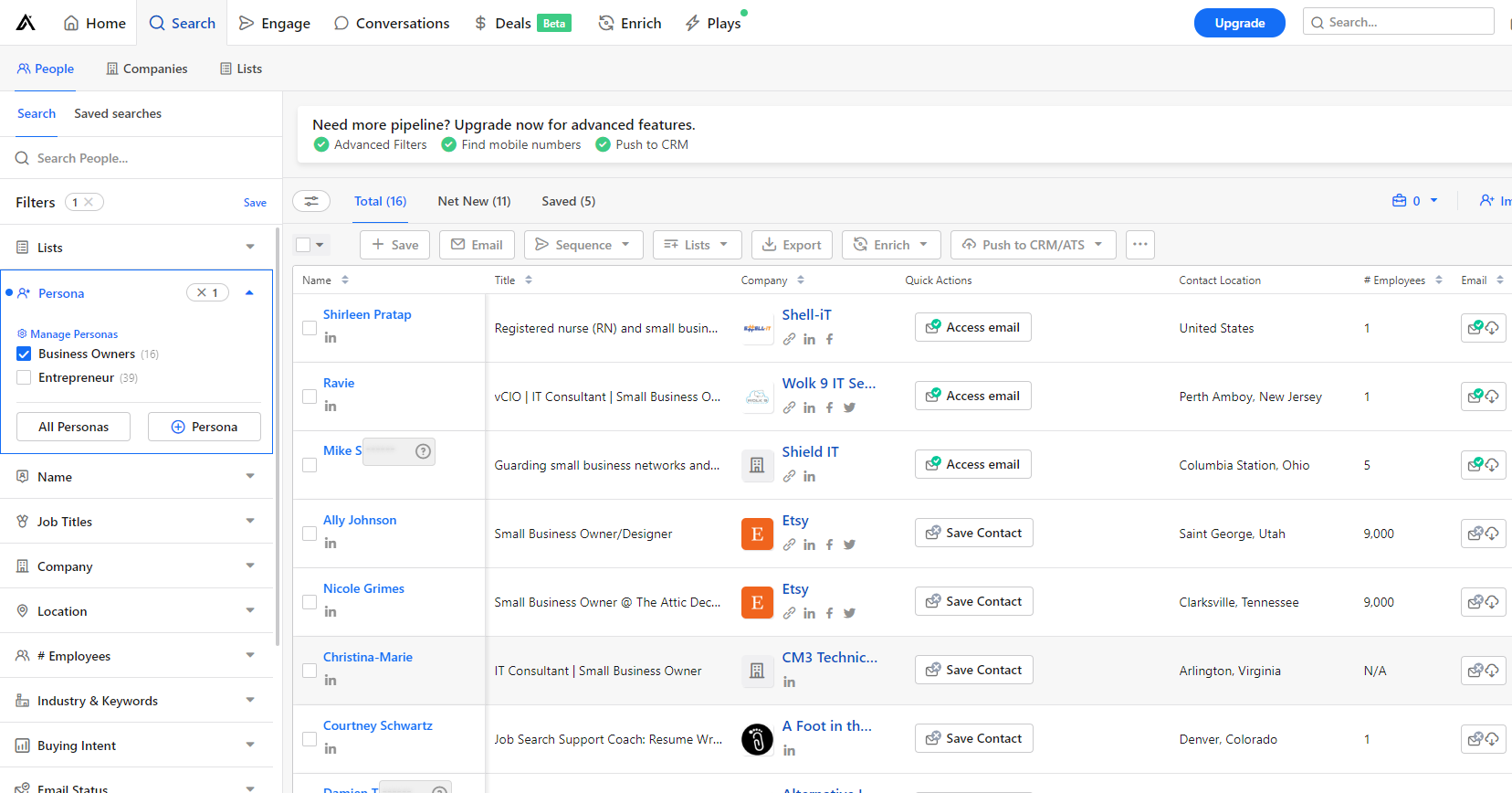Open the Manage Personas link
Screen dimensions: 1512x793
pyautogui.click(x=68, y=334)
